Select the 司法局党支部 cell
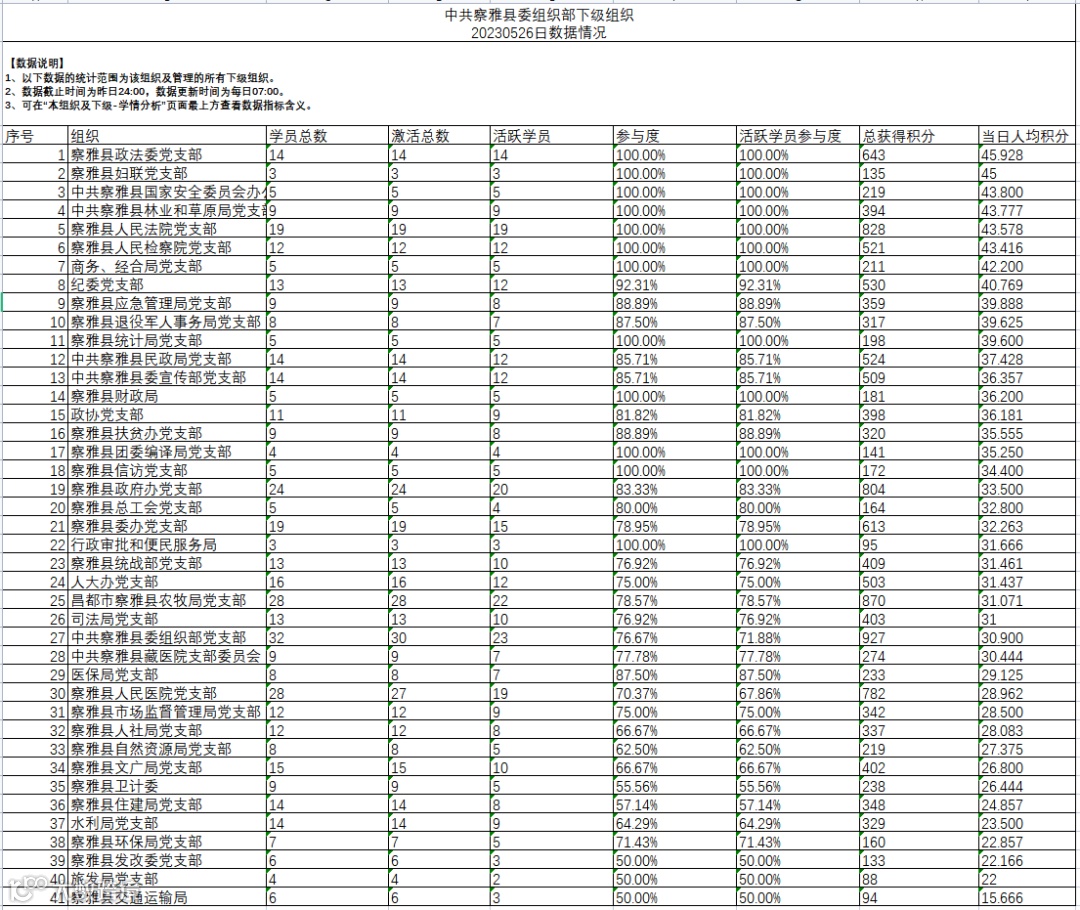This screenshot has height=910, width=1080. click(167, 619)
